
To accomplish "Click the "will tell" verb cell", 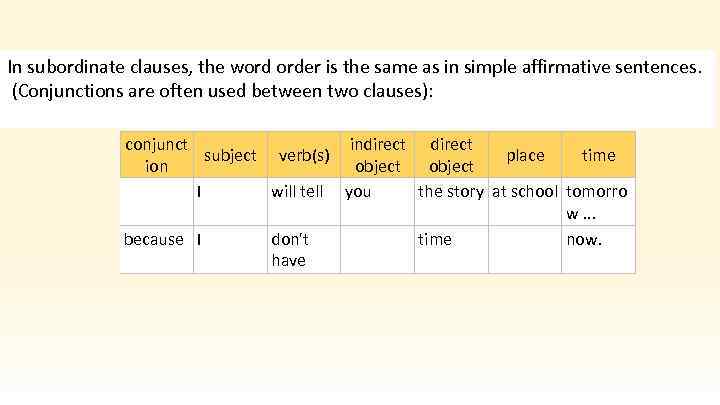I will [x=297, y=191].
